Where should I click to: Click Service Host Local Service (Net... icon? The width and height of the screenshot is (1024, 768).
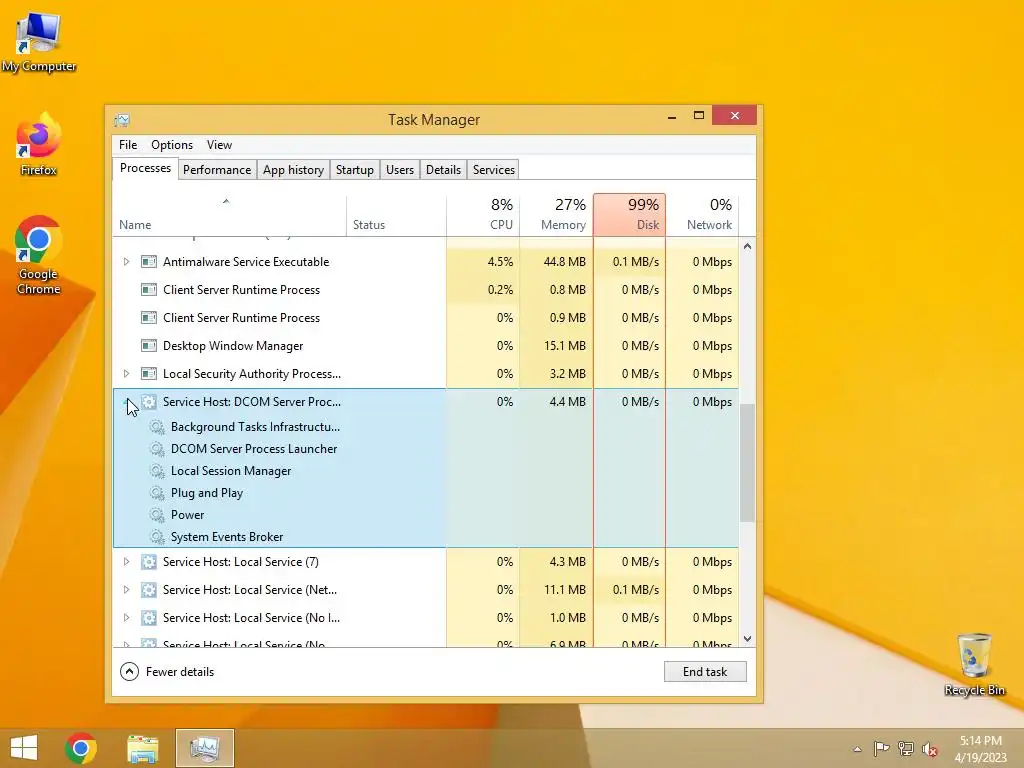[149, 590]
